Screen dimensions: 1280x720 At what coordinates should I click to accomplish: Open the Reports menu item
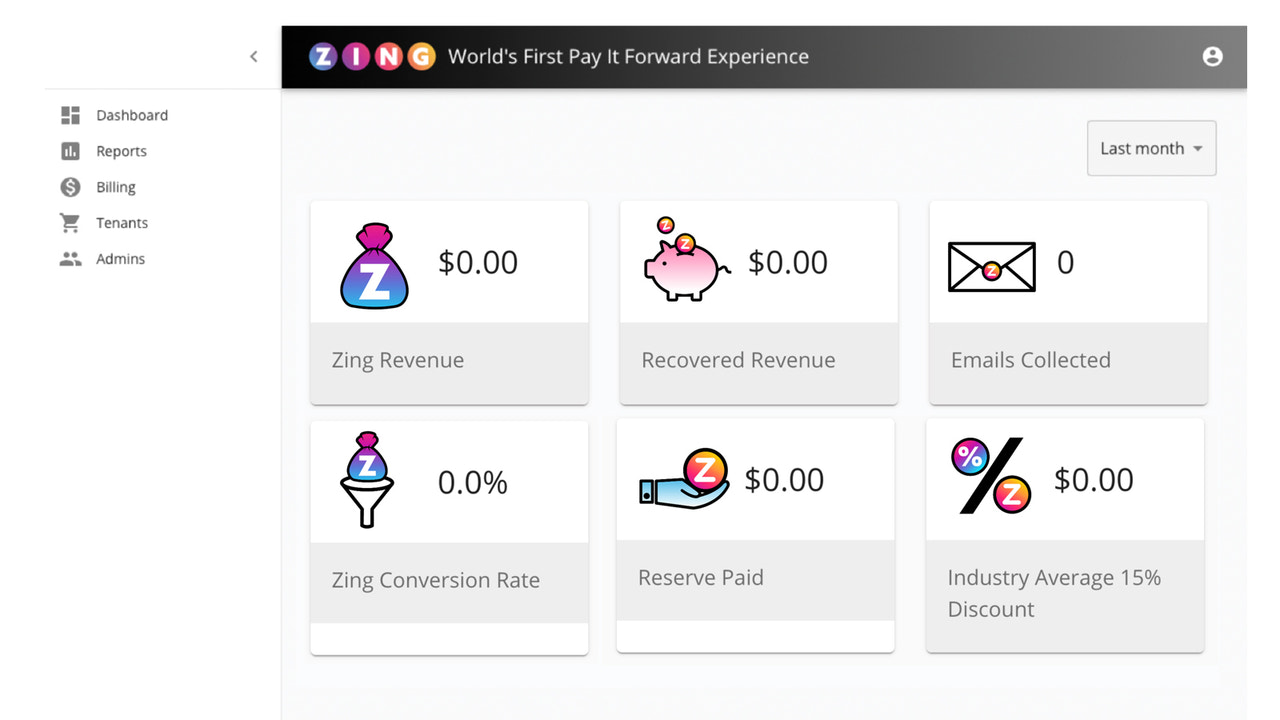tap(121, 151)
